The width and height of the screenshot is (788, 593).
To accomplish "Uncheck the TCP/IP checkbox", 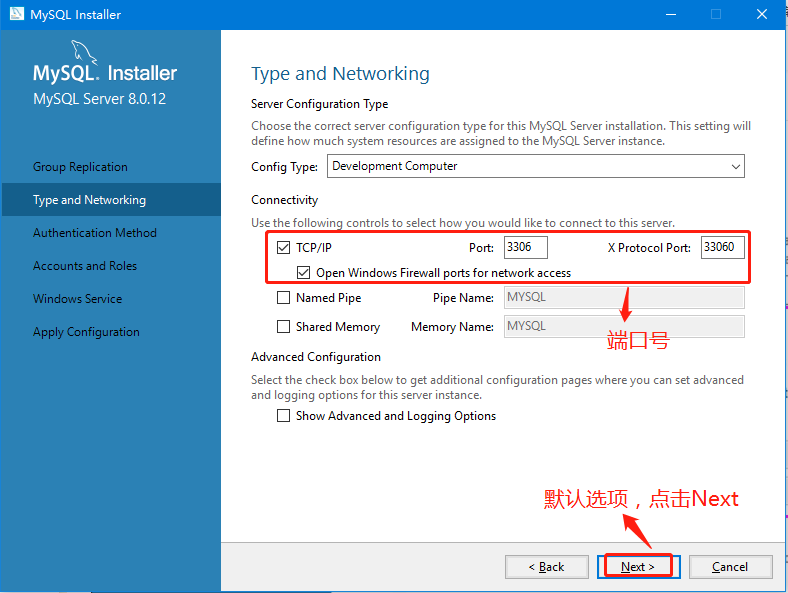I will pos(283,247).
